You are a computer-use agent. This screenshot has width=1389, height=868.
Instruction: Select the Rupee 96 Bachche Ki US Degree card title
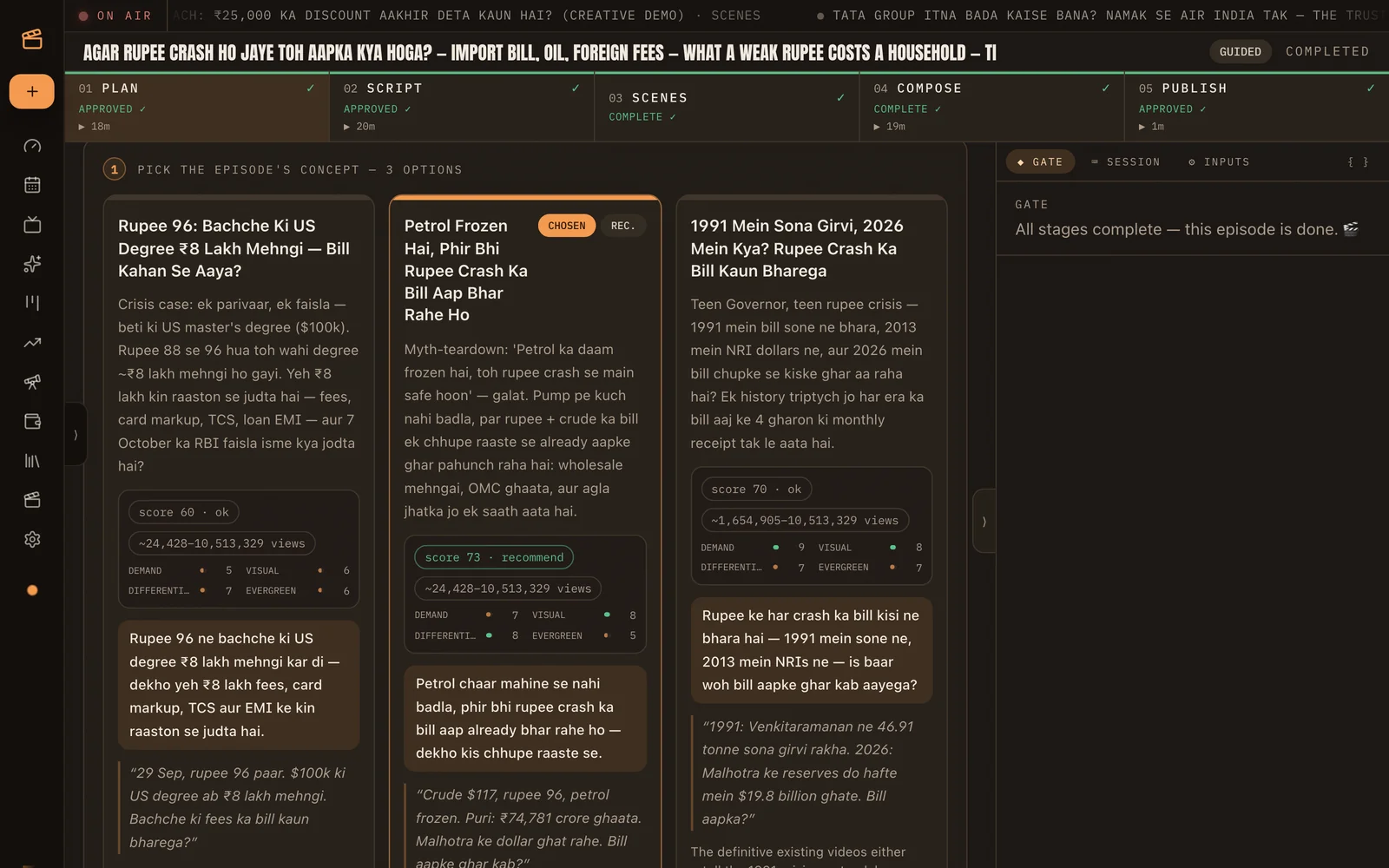[x=234, y=248]
